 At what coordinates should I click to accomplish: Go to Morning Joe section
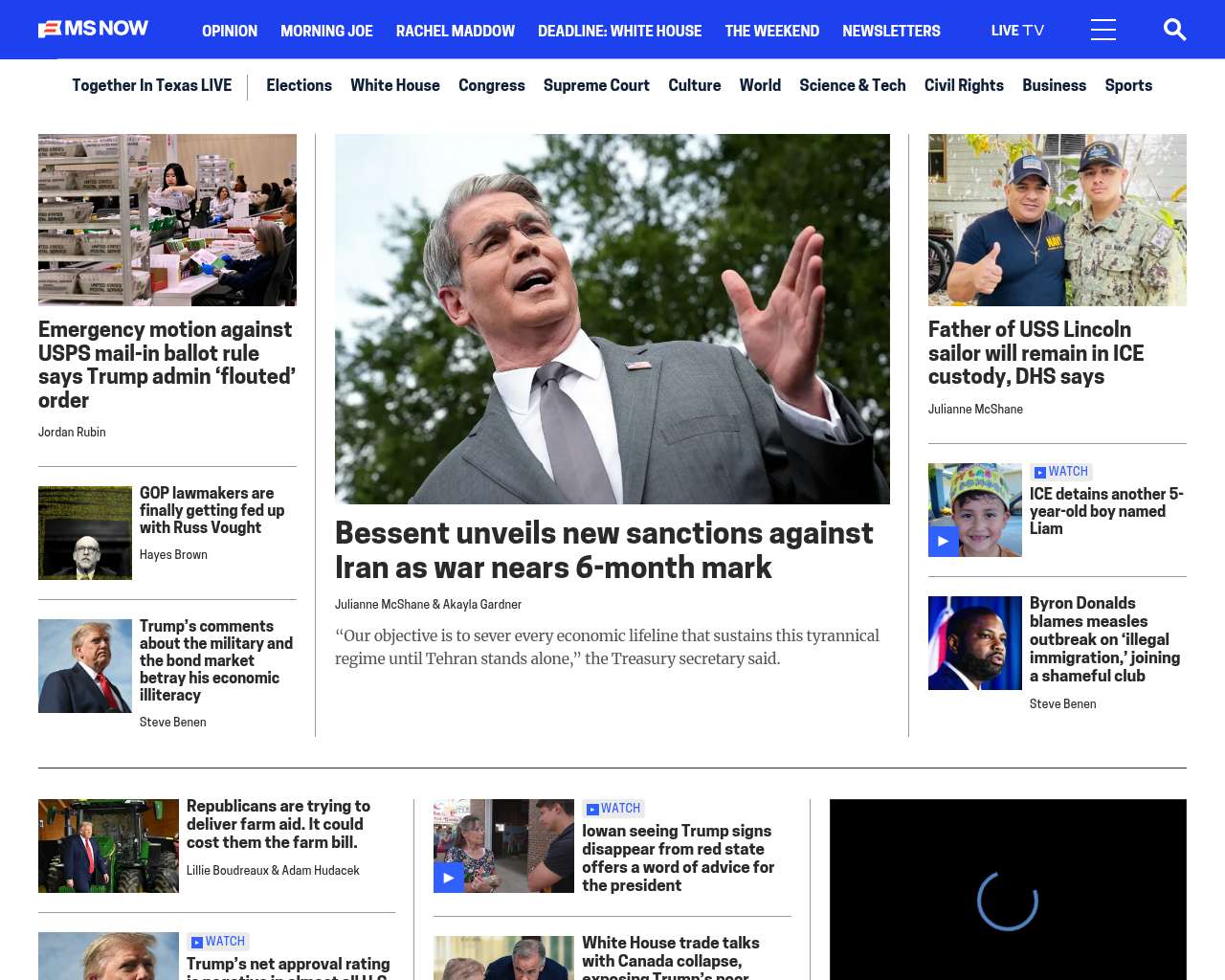(x=326, y=31)
